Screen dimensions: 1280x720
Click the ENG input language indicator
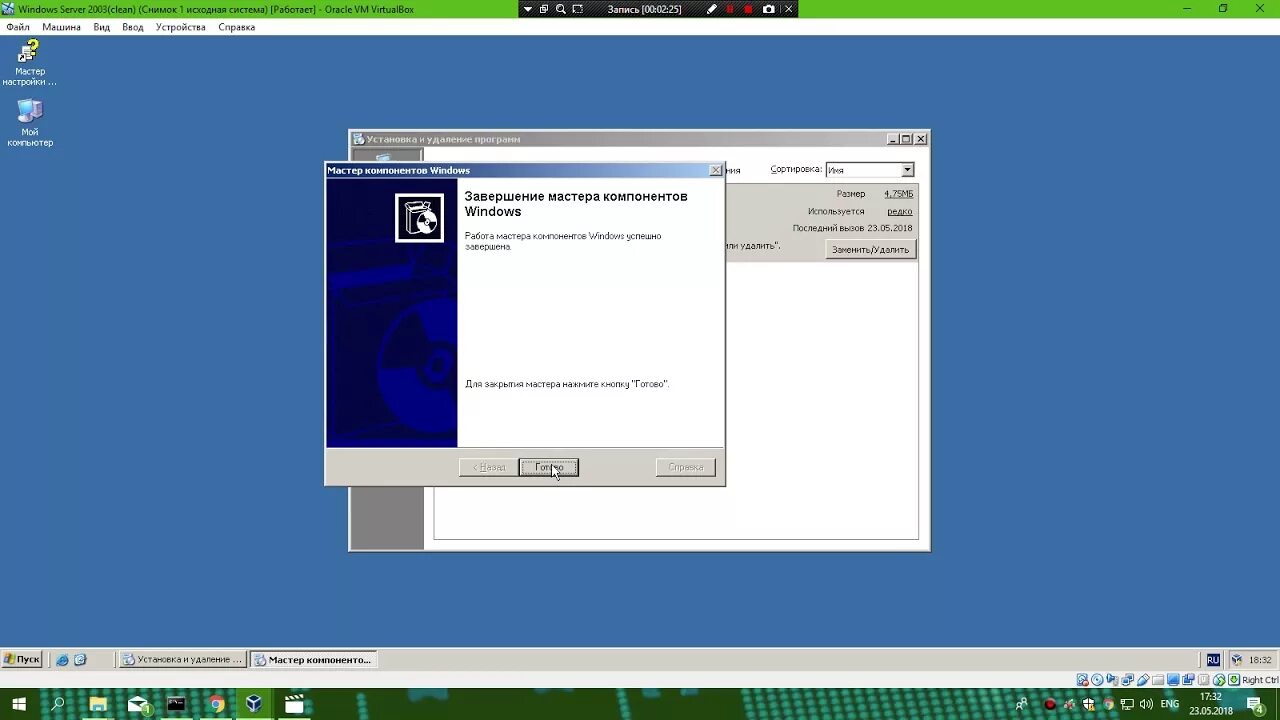tap(1170, 704)
